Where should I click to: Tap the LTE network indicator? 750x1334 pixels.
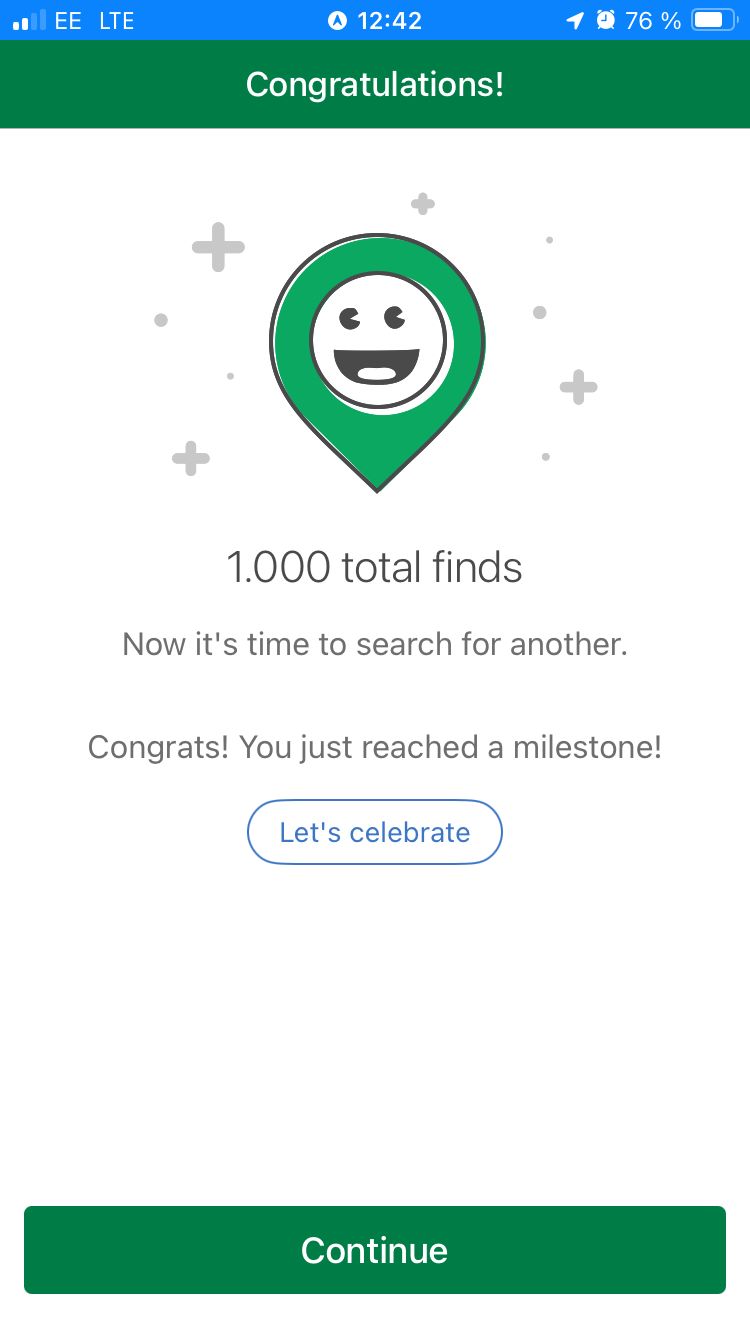(117, 21)
